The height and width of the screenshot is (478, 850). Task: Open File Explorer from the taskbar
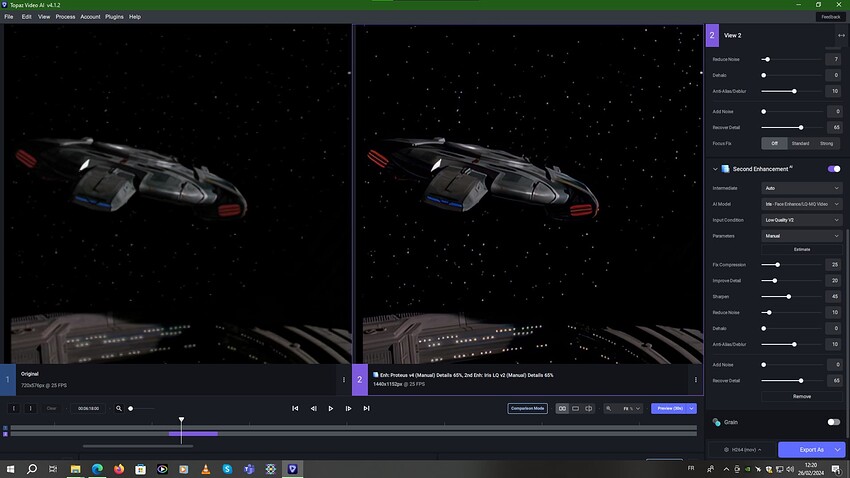[75, 469]
